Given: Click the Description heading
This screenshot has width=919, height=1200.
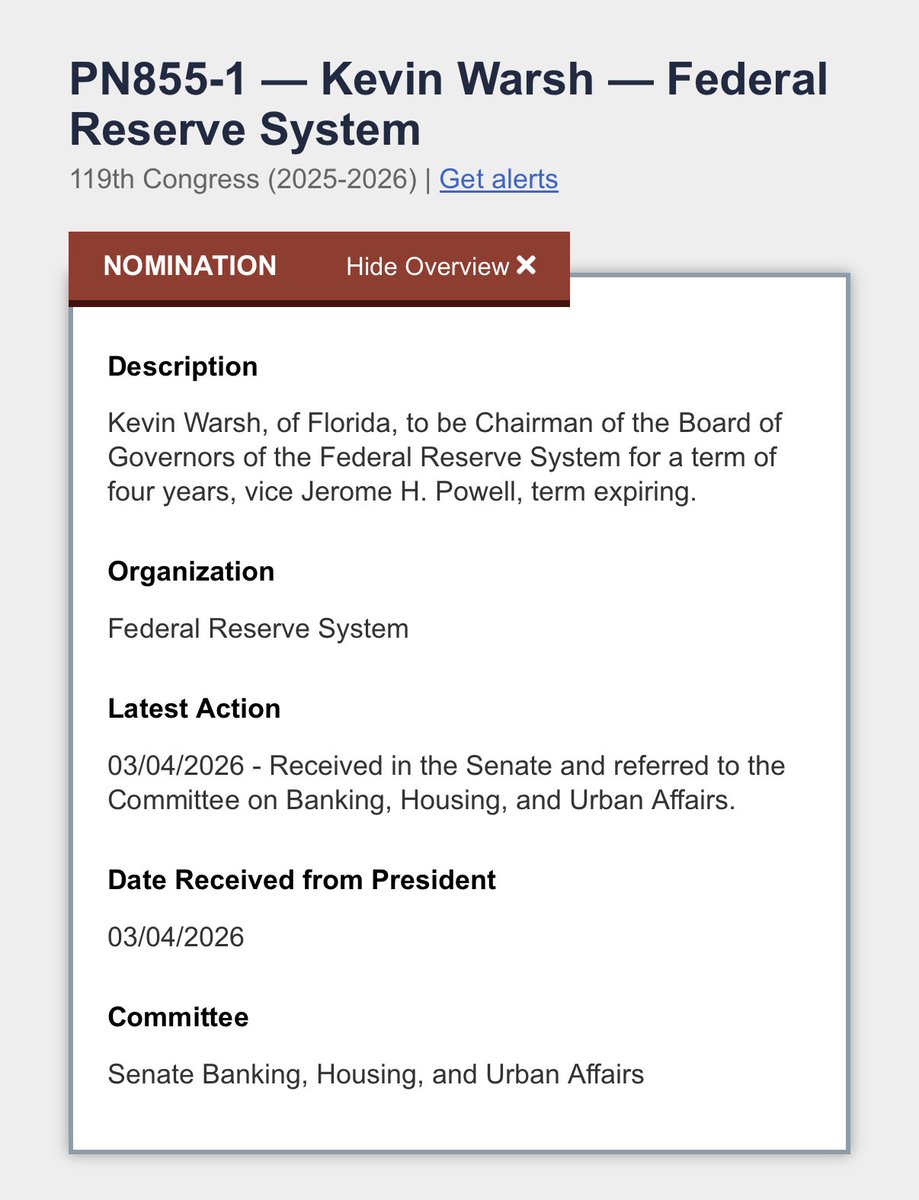Looking at the screenshot, I should pyautogui.click(x=183, y=367).
